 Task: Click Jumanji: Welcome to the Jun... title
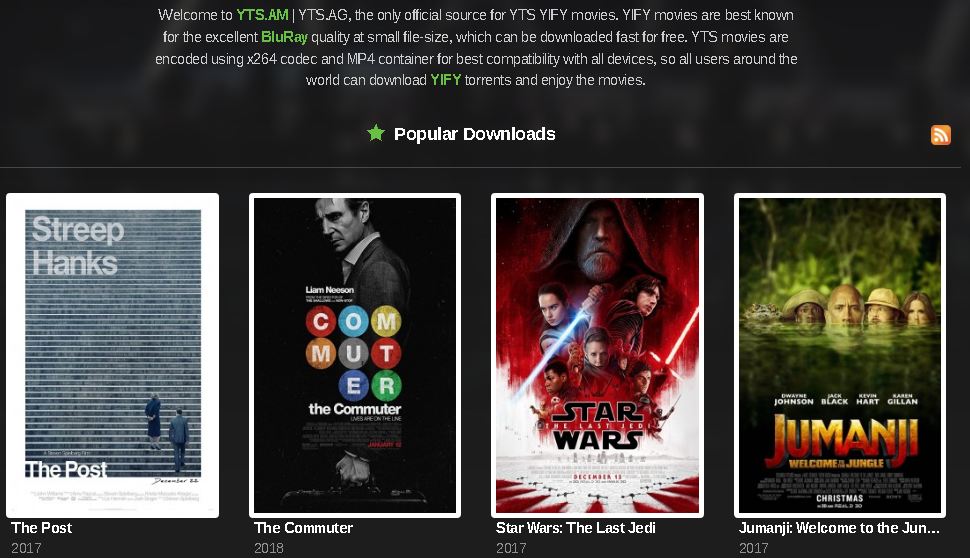pos(839,528)
